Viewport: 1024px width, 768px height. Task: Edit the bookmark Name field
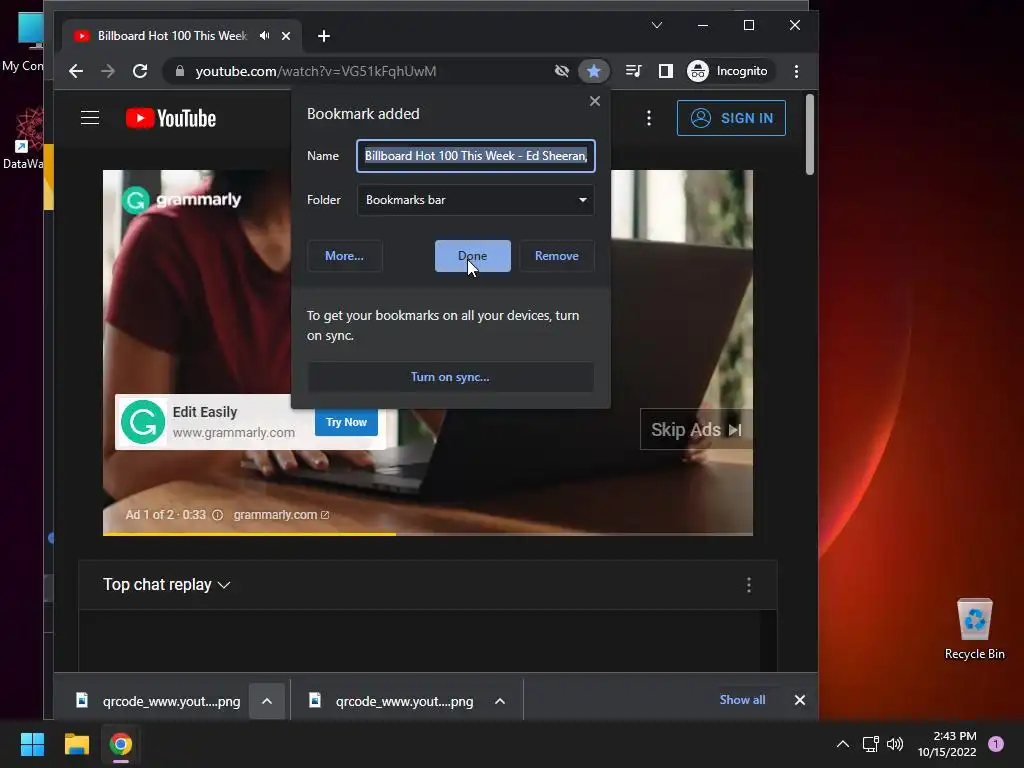click(x=475, y=156)
